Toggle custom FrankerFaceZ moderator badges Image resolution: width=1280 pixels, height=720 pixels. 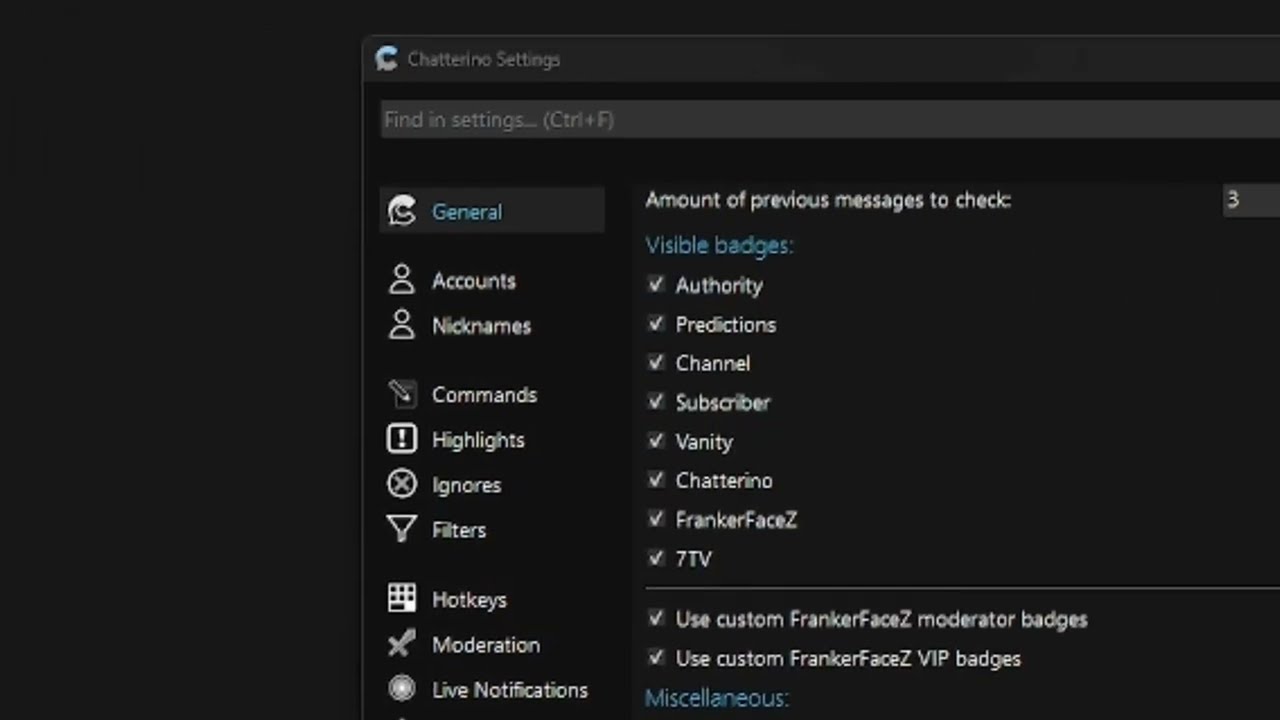tap(656, 619)
